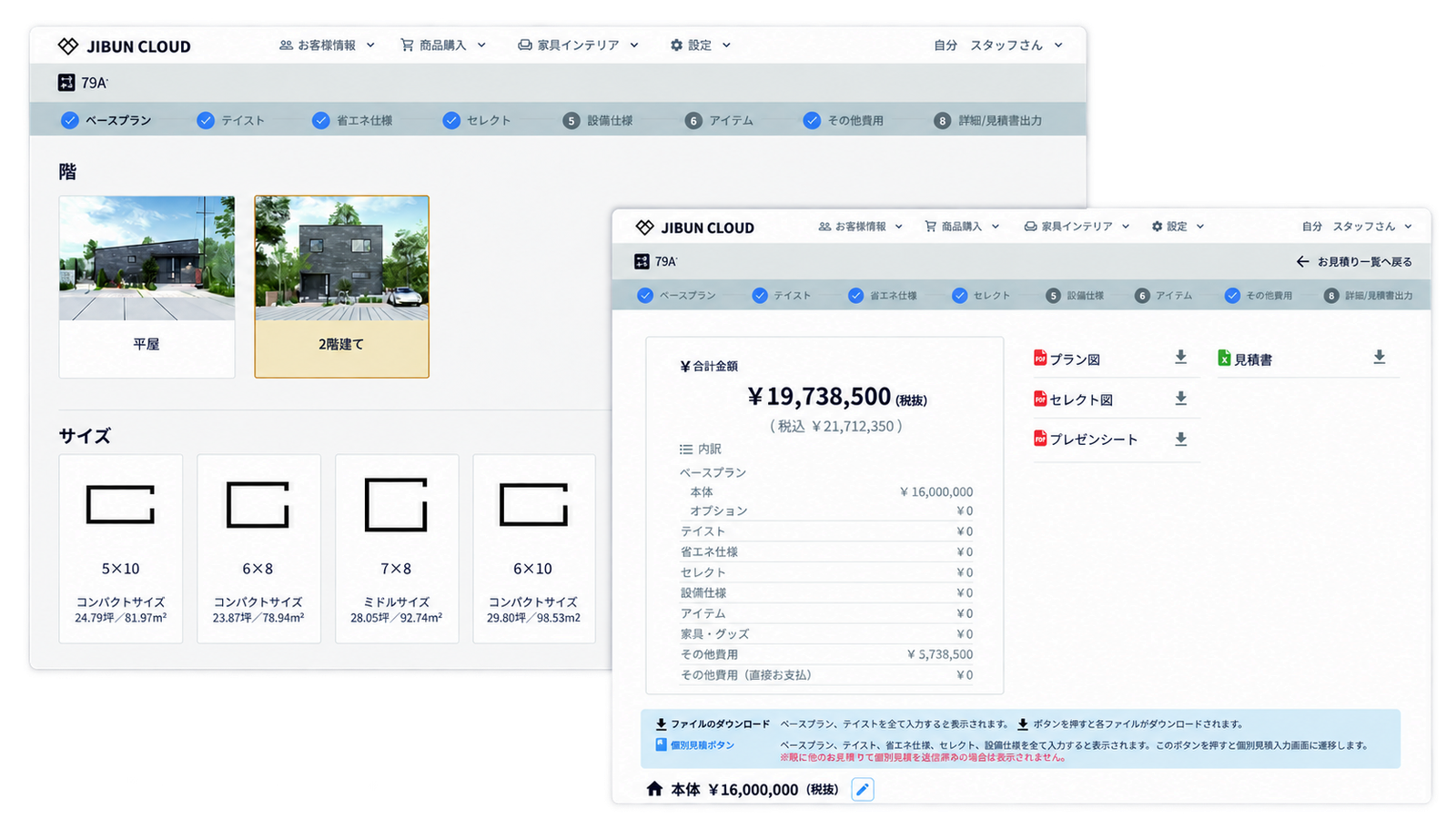This screenshot has width=1456, height=819.
Task: Click the JIBUN CLOUD logo in back window
Action: coord(124,46)
